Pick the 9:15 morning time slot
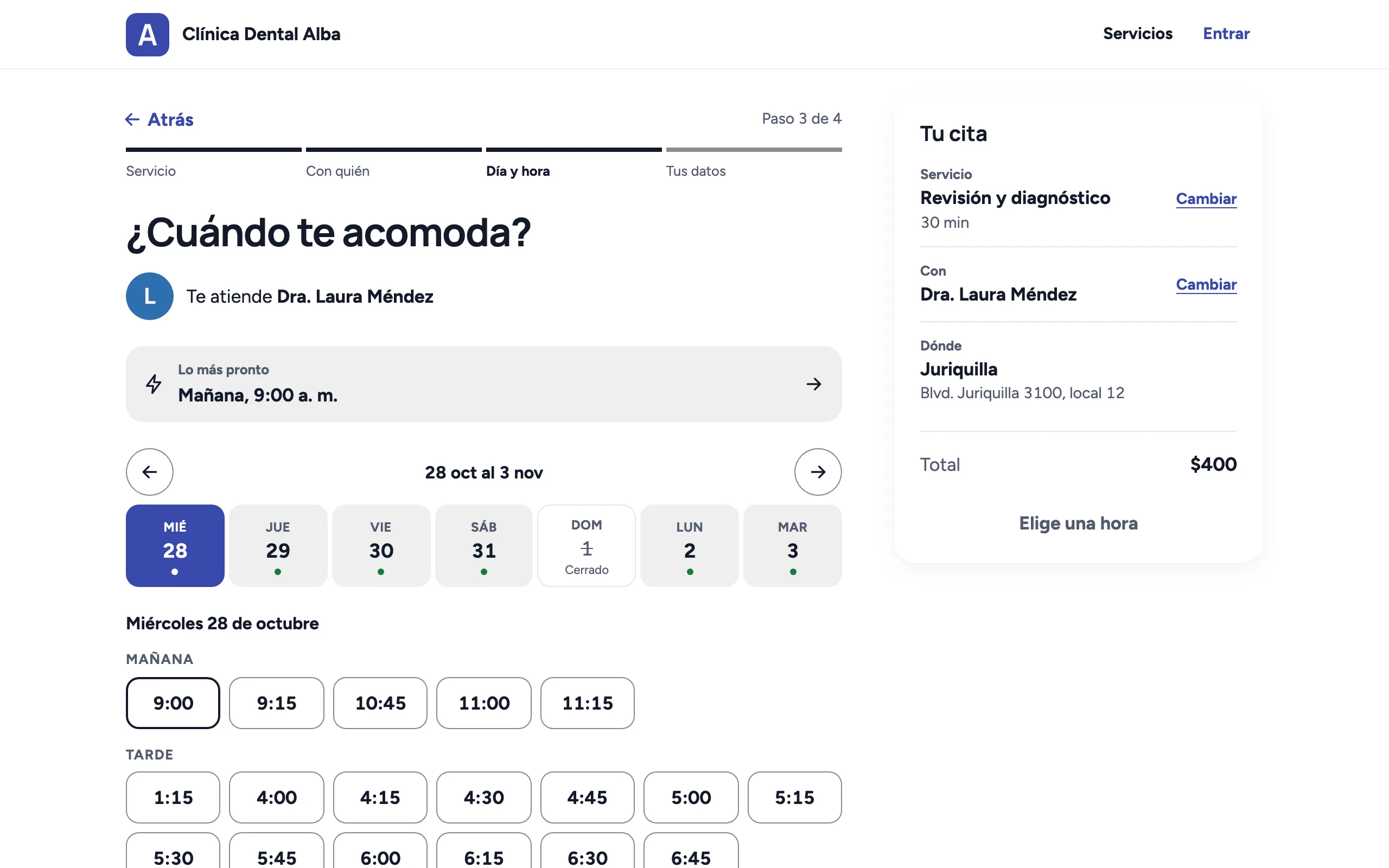Image resolution: width=1389 pixels, height=868 pixels. 277,703
